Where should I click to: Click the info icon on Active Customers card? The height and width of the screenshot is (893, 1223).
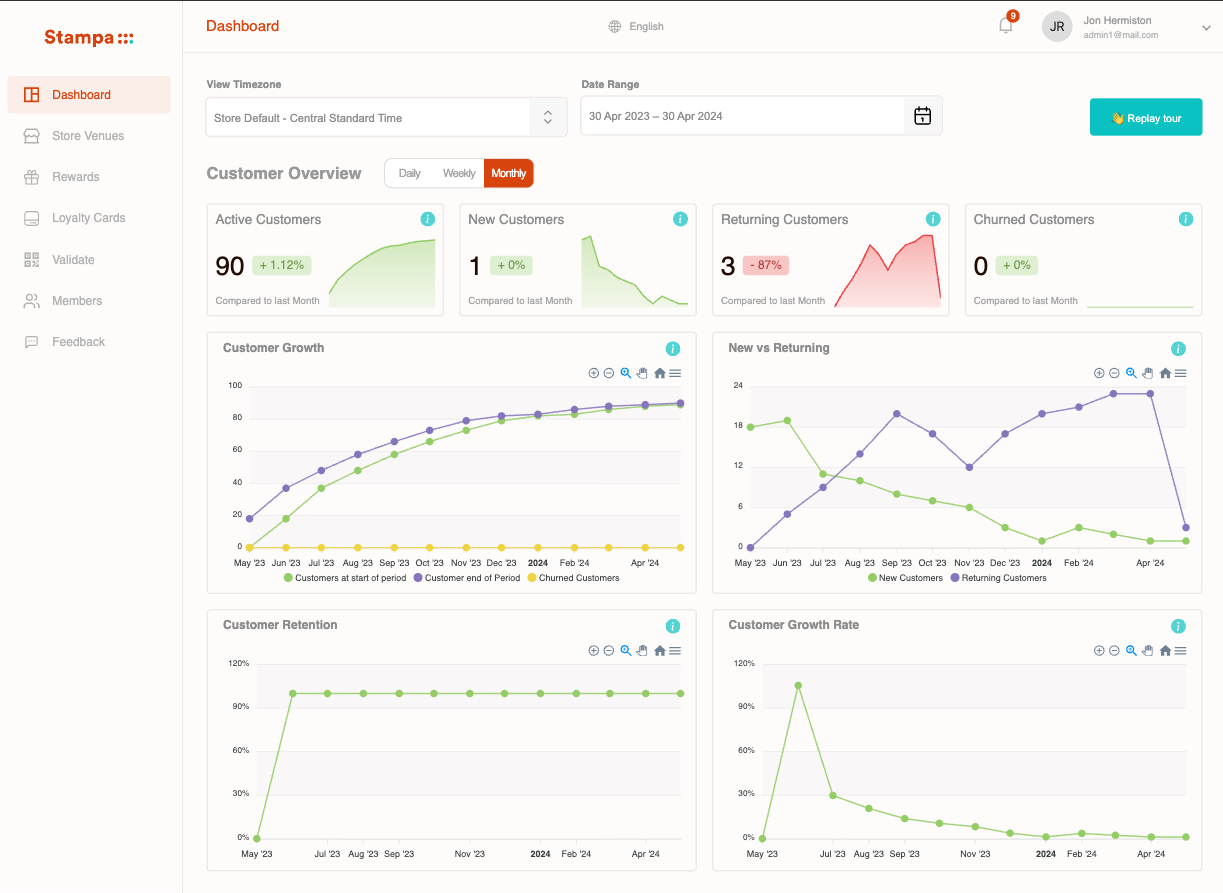[x=428, y=218]
